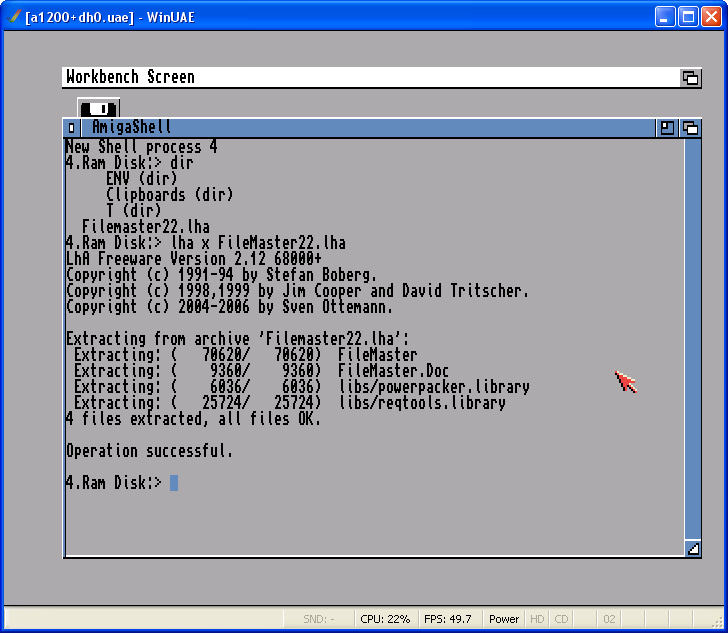Click the extracted 'FileMaster' 70620 line
This screenshot has height=633, width=728.
tap(246, 355)
